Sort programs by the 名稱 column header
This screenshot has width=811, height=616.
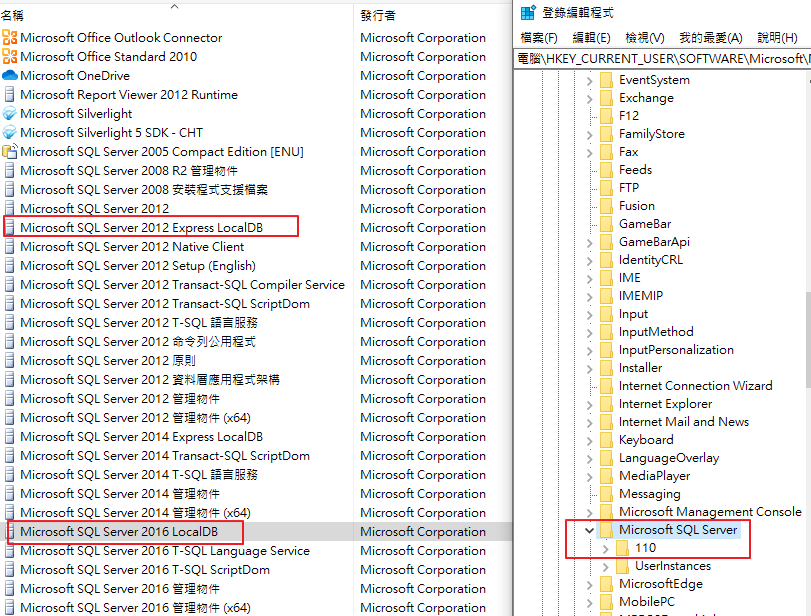point(176,16)
